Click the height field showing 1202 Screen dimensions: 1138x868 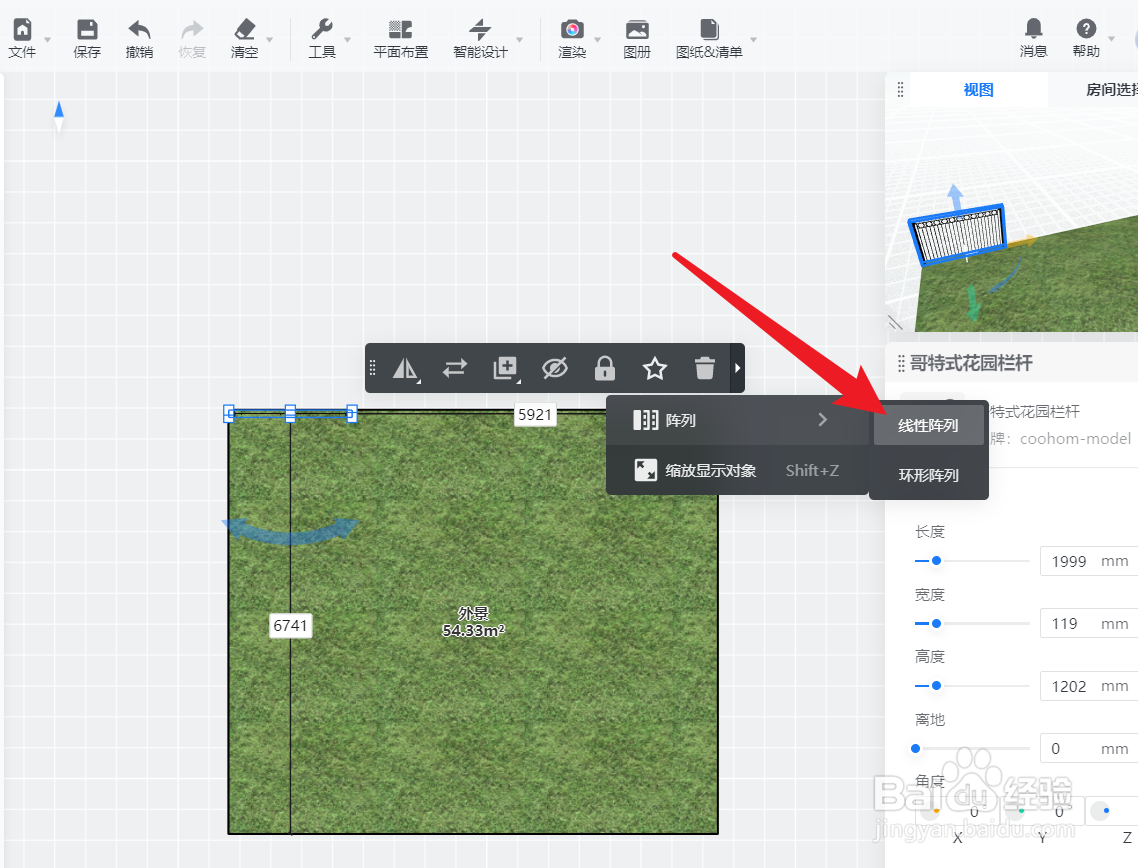coord(1089,686)
